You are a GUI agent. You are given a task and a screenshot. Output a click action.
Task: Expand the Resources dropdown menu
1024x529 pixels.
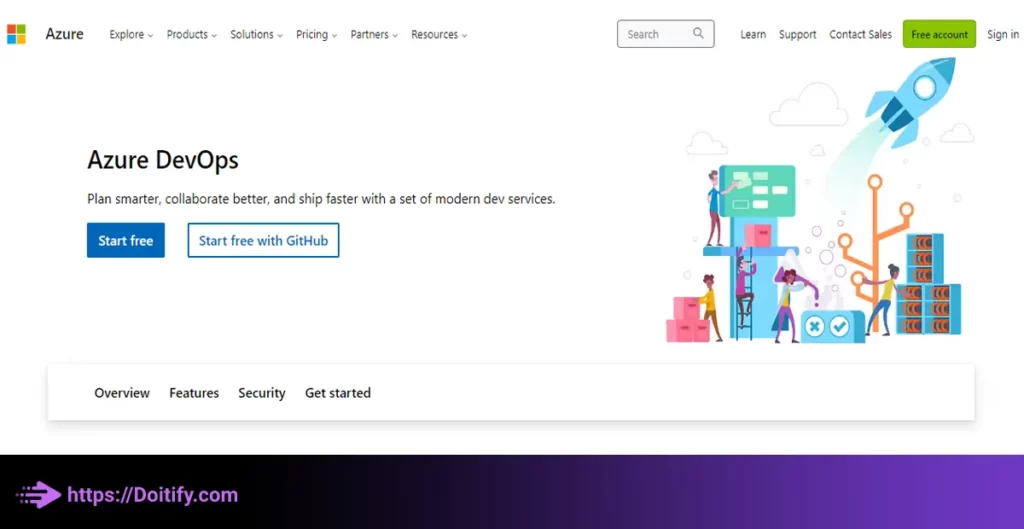(439, 35)
